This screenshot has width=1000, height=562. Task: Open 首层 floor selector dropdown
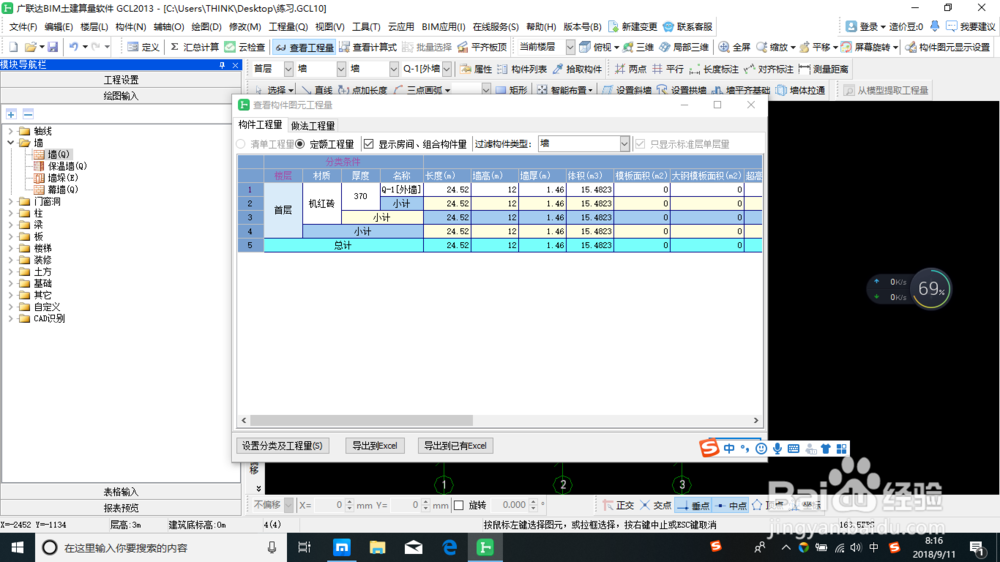(288, 69)
